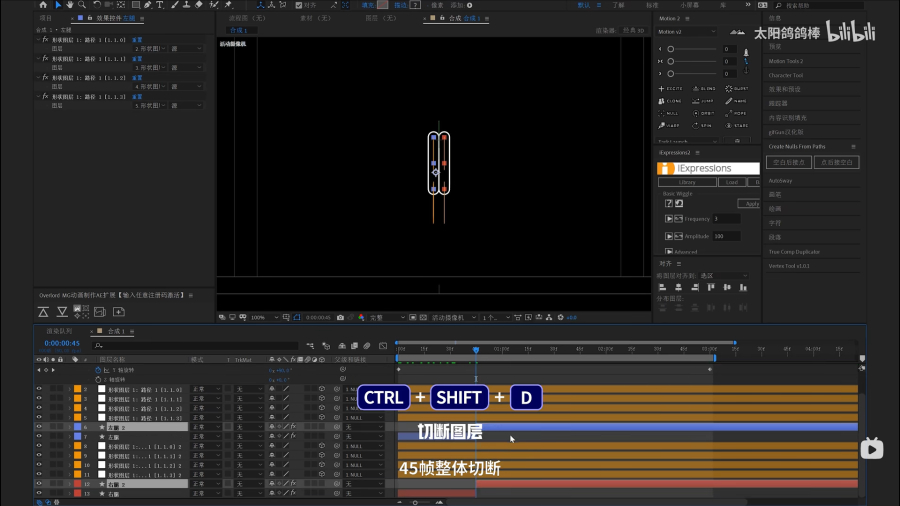900x506 pixels.
Task: Click the fill color swatch in toolbar
Action: point(382,5)
